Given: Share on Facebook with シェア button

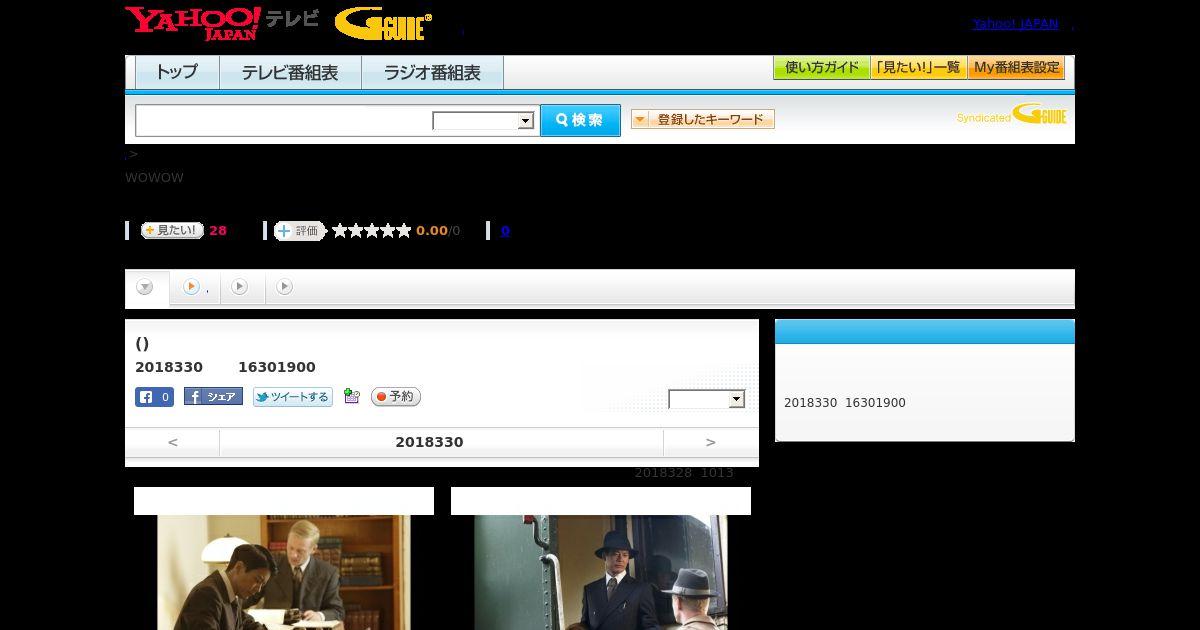Looking at the screenshot, I should 213,397.
